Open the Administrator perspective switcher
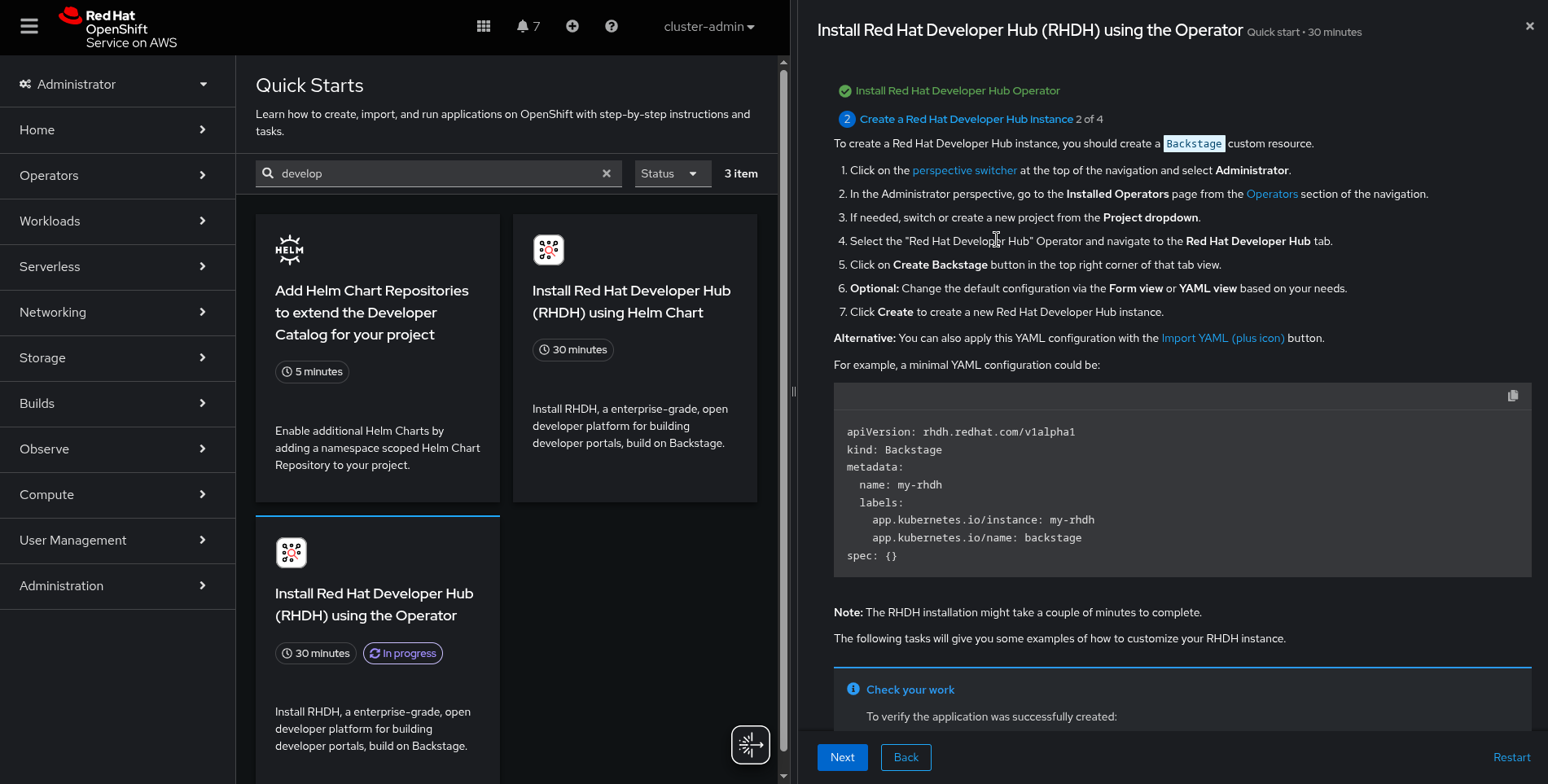Screen dimensions: 1548x784 click(x=114, y=85)
